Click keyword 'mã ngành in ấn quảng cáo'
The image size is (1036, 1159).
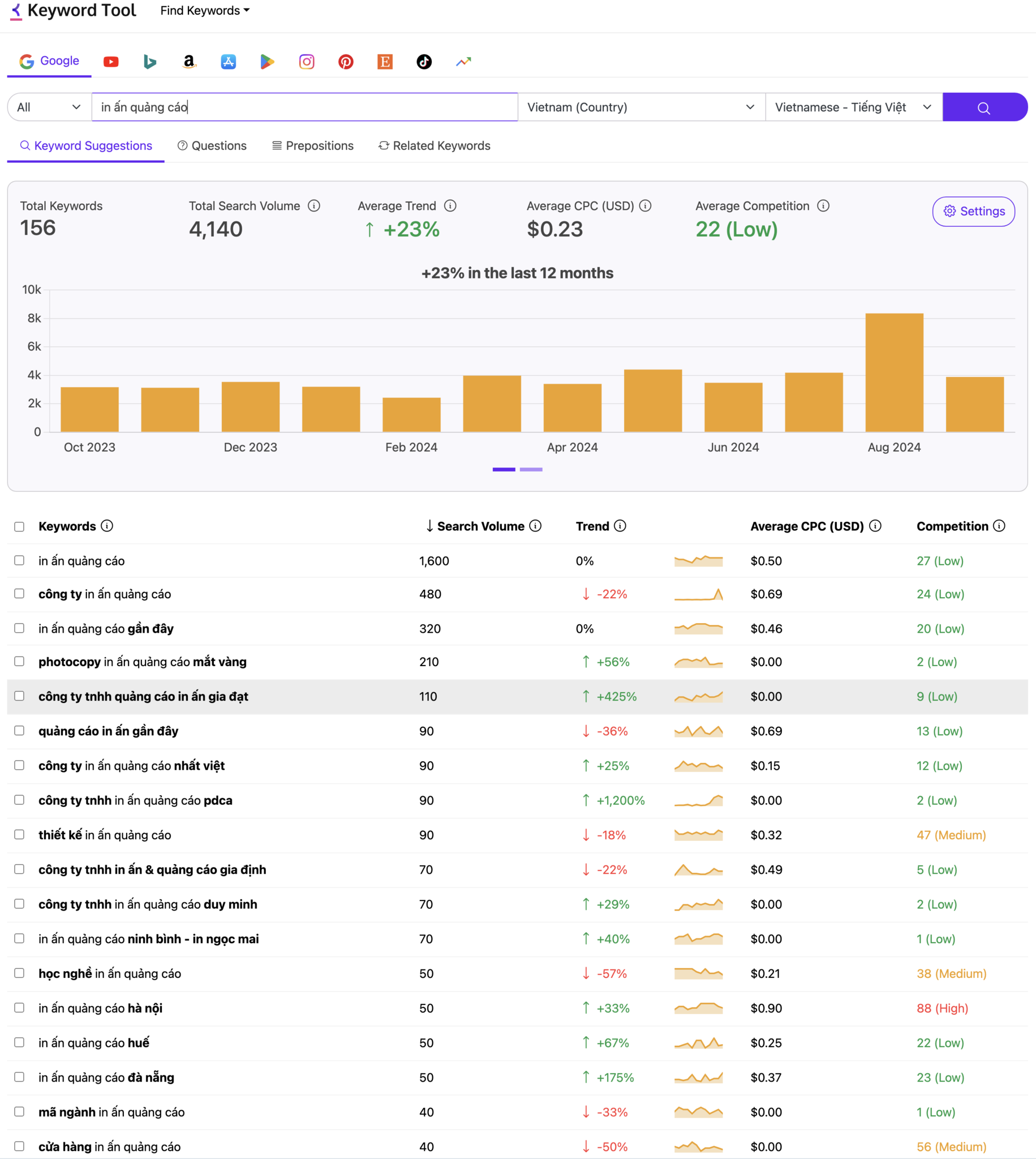[111, 1112]
